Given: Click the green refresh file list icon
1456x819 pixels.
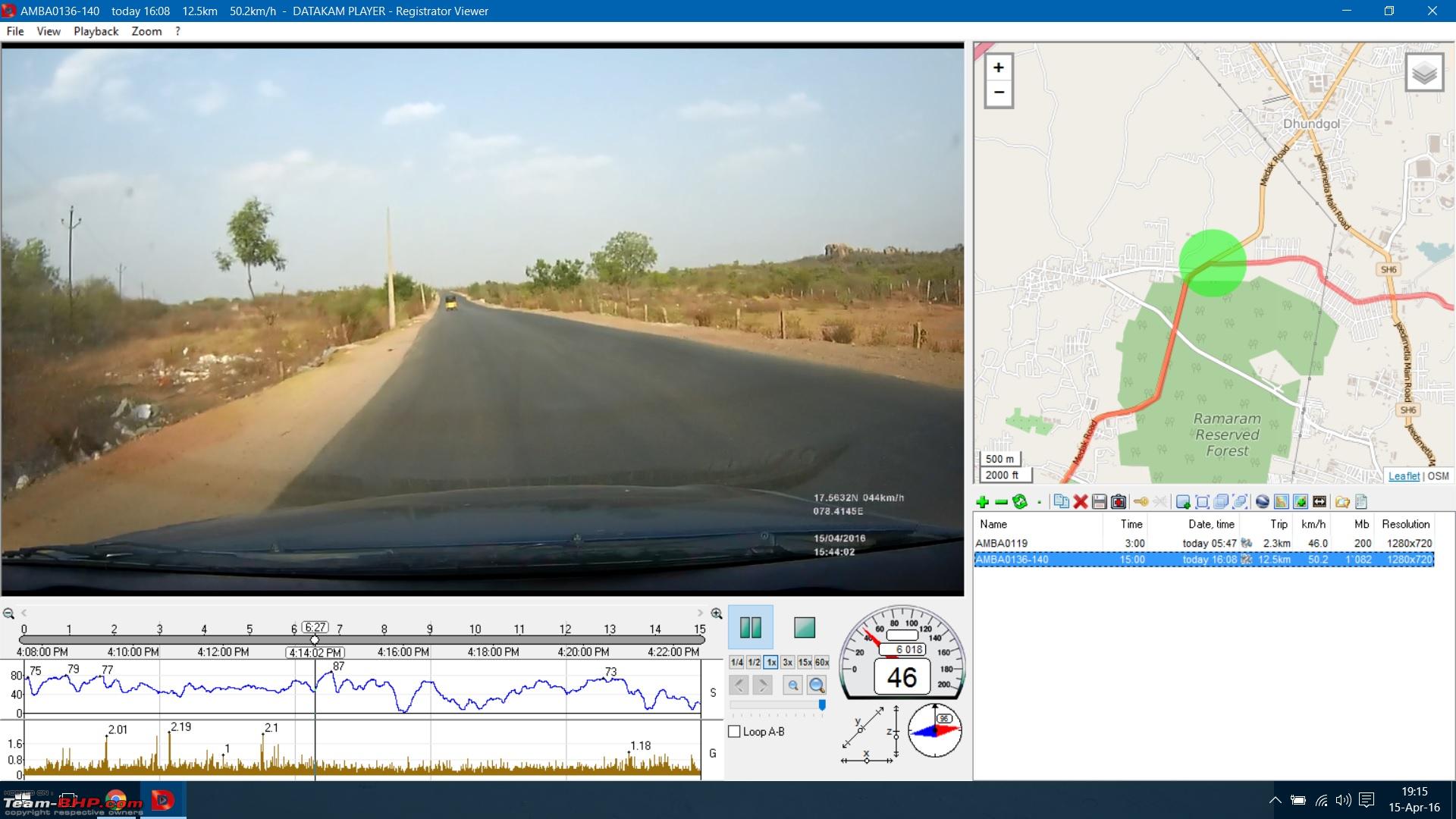Looking at the screenshot, I should click(x=1020, y=502).
